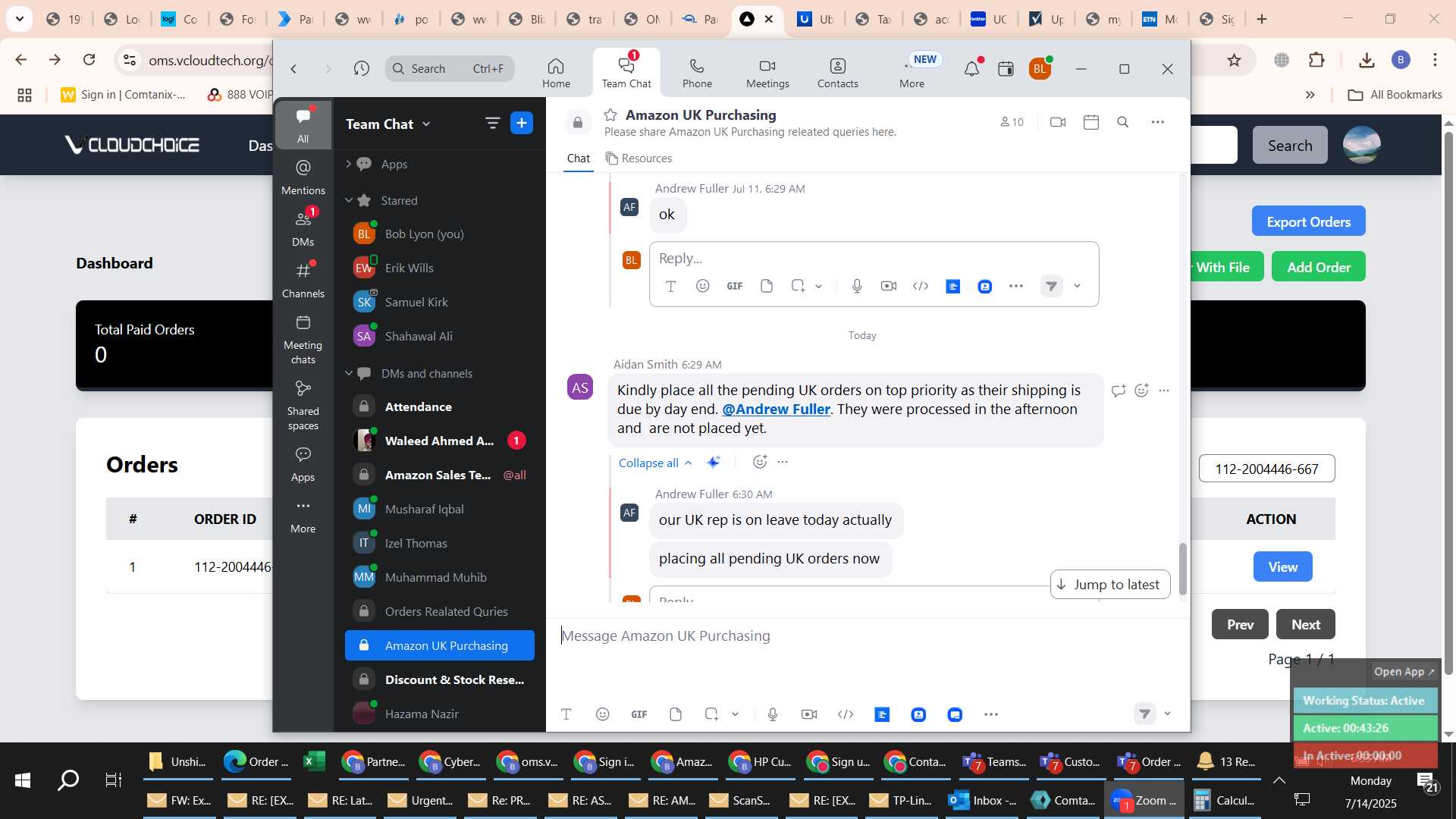The width and height of the screenshot is (1456, 819).
Task: Open the Mentions sidebar icon
Action: point(303,177)
